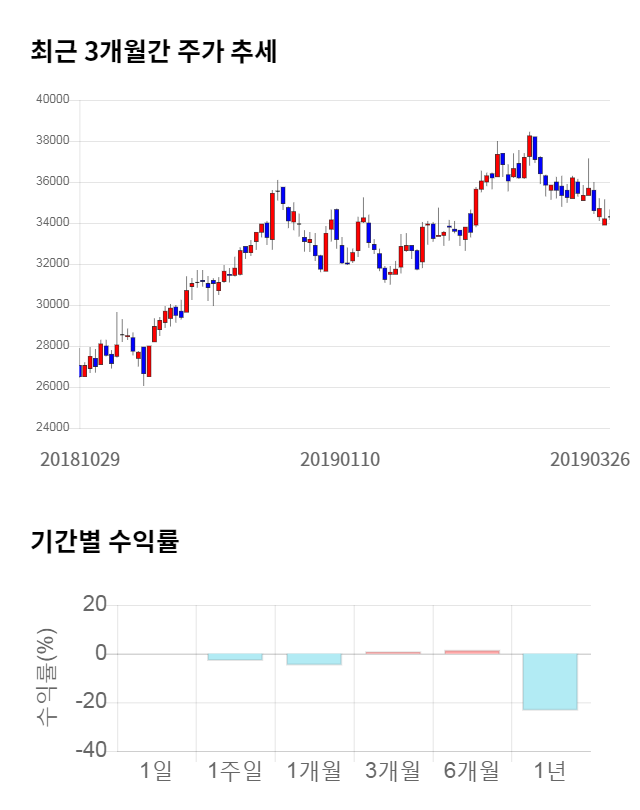This screenshot has width=640, height=810.
Task: Click the 1주일 axis label
Action: point(235,770)
